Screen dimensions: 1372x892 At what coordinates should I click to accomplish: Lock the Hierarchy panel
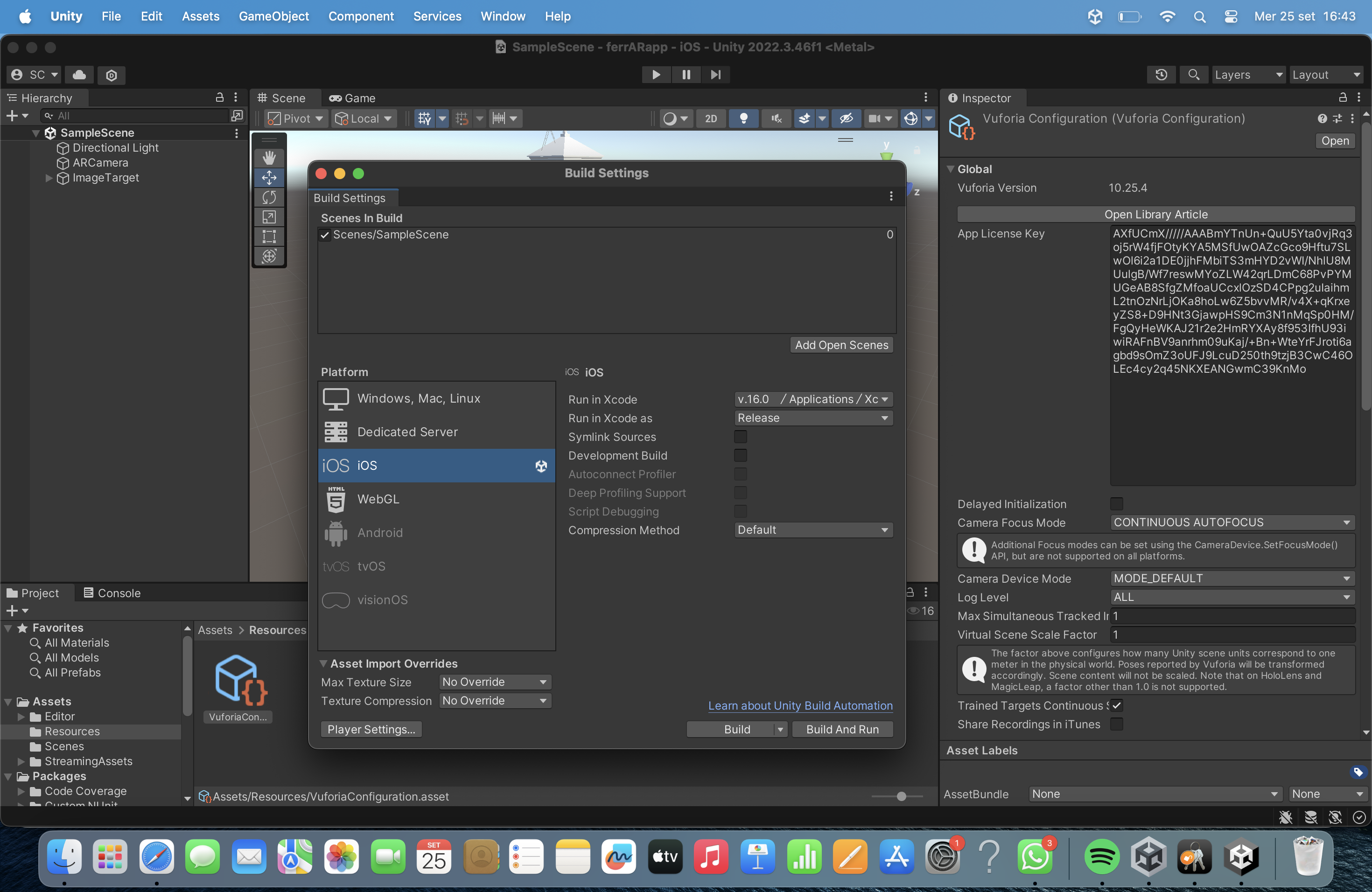(x=220, y=98)
